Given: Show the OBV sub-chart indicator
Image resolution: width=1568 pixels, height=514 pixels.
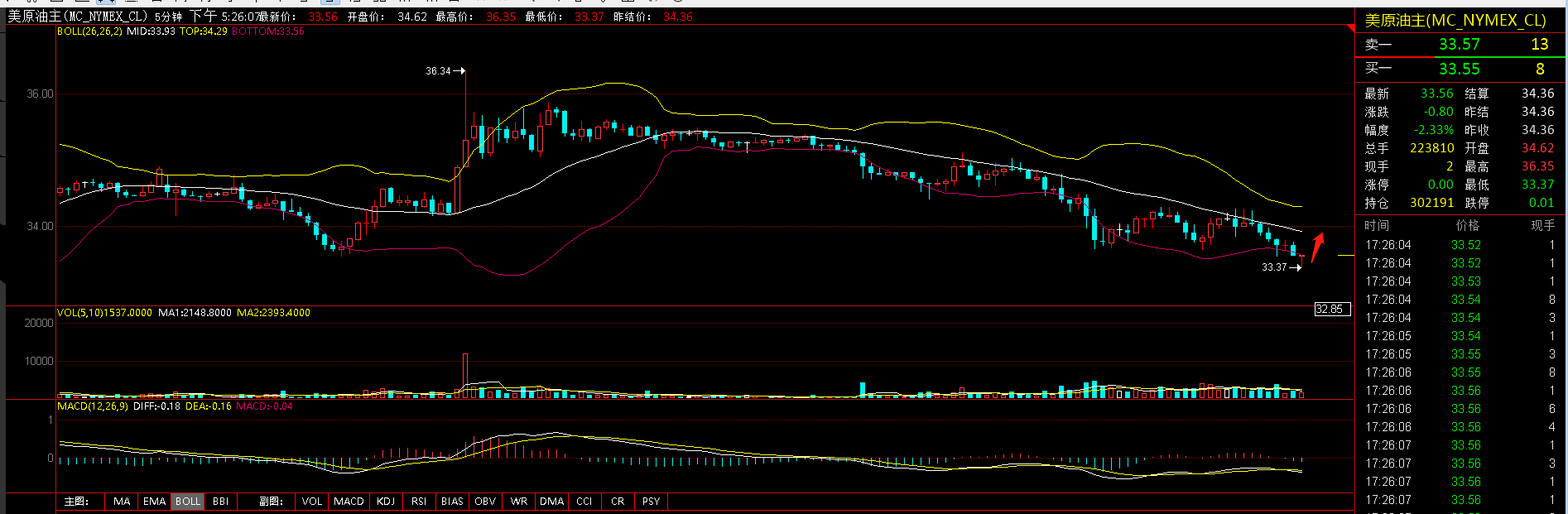Looking at the screenshot, I should click(x=485, y=502).
